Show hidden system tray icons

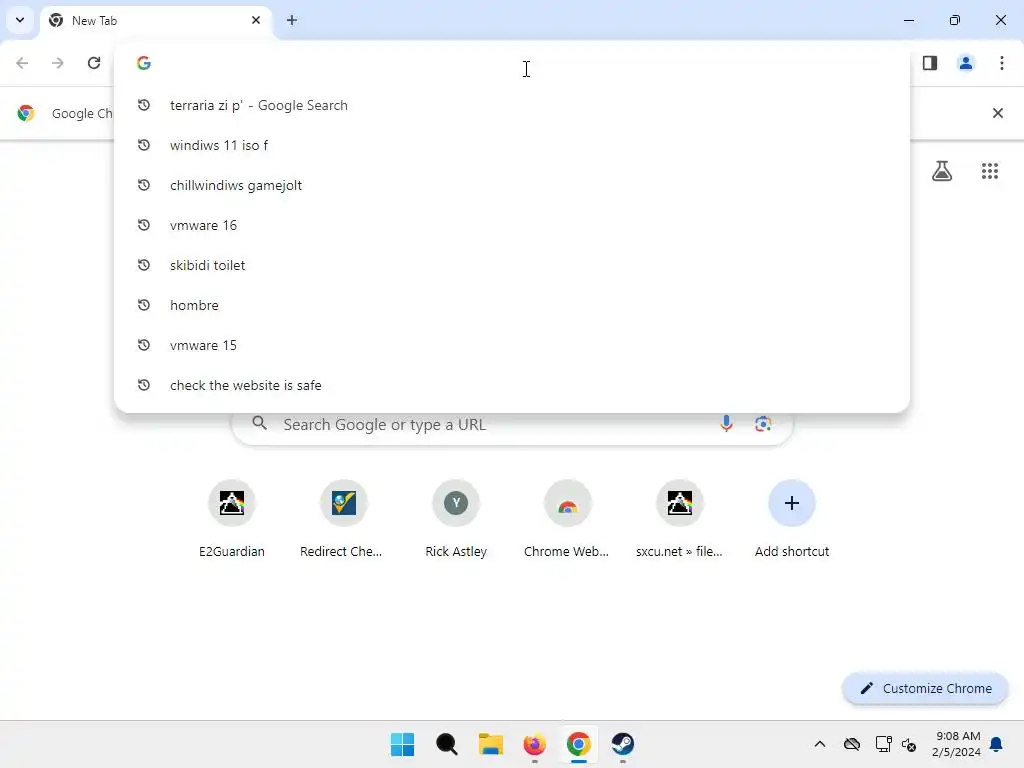click(x=820, y=744)
